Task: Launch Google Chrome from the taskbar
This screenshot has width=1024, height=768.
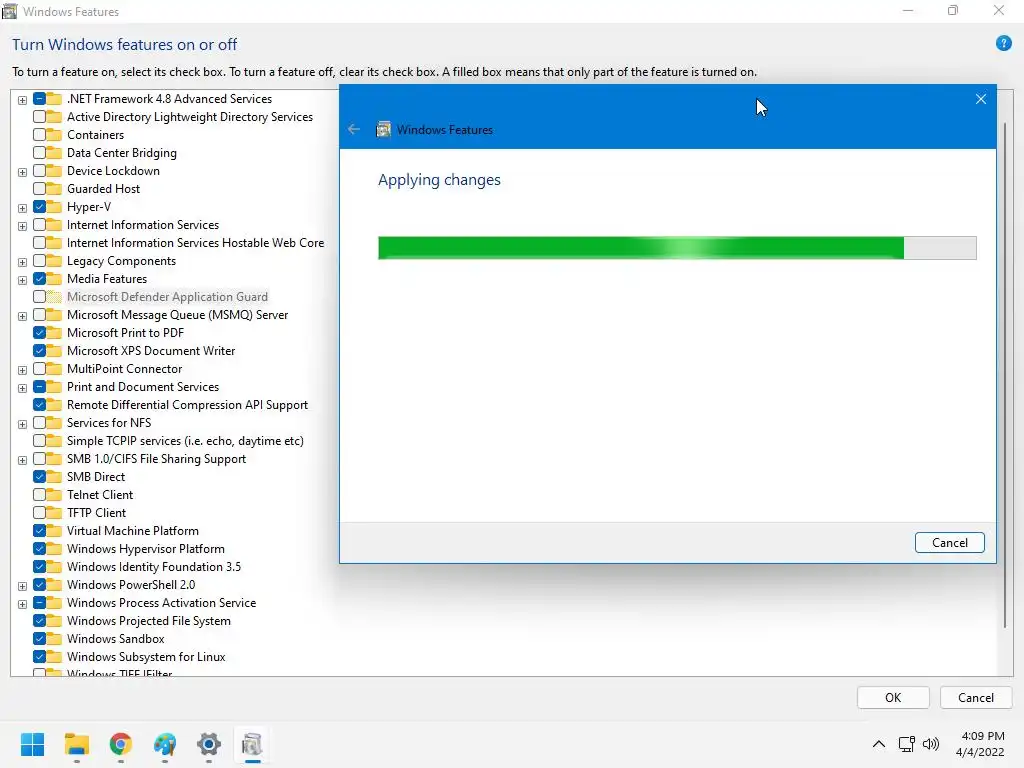Action: tap(121, 744)
